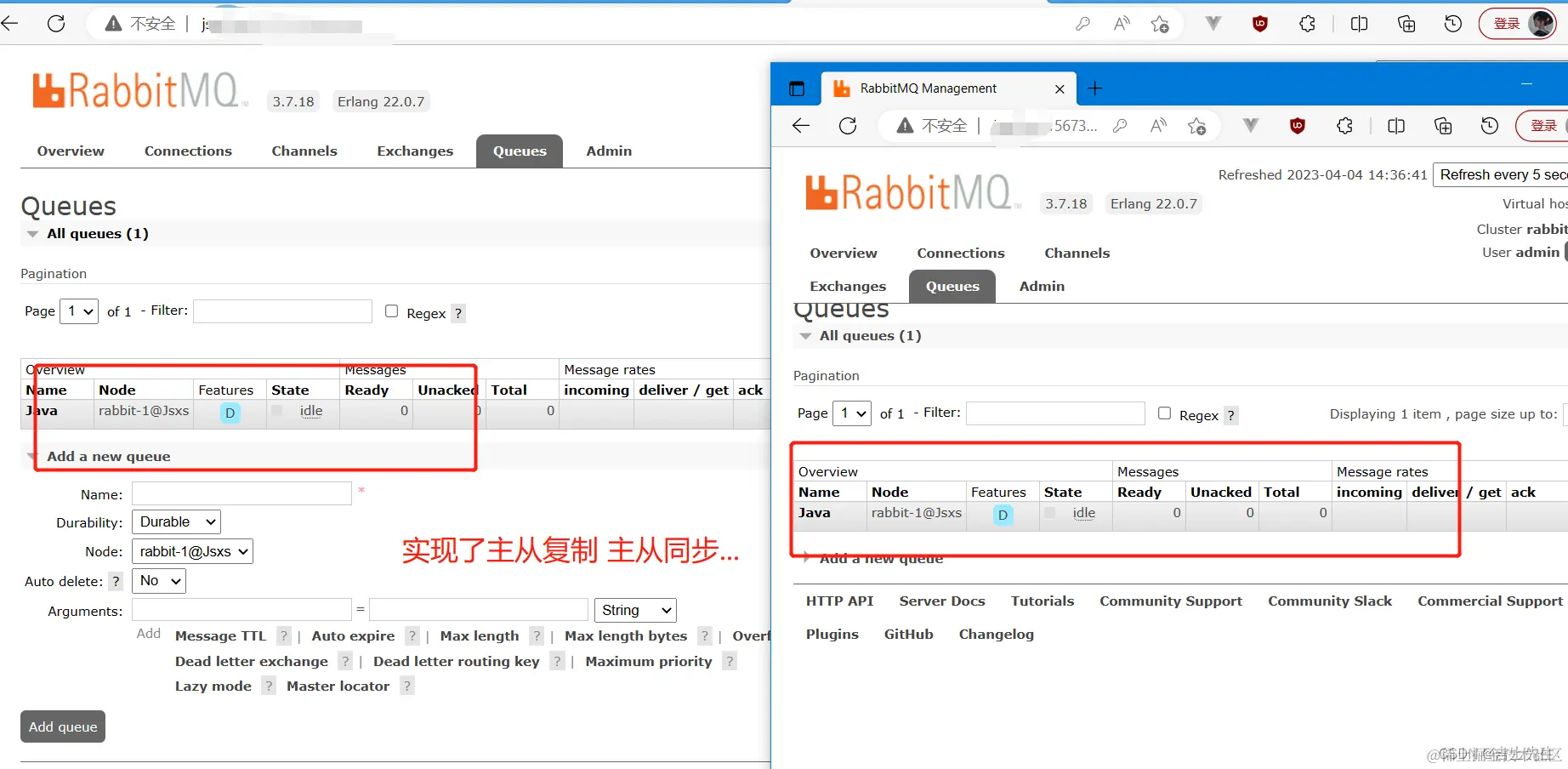Click the Add queue button
The height and width of the screenshot is (769, 1568).
[63, 726]
